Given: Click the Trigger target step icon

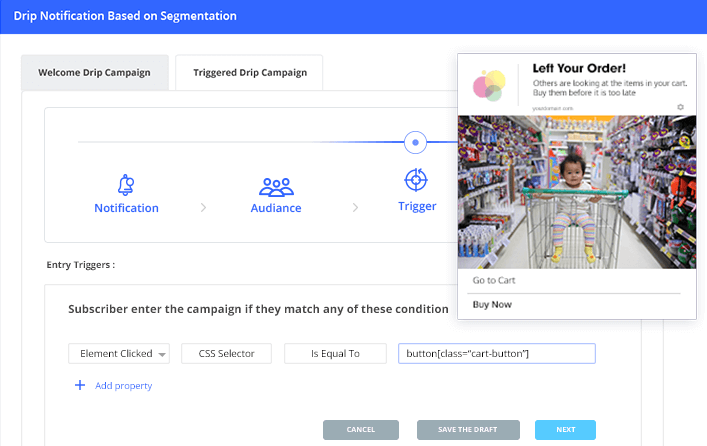Looking at the screenshot, I should pyautogui.click(x=416, y=180).
